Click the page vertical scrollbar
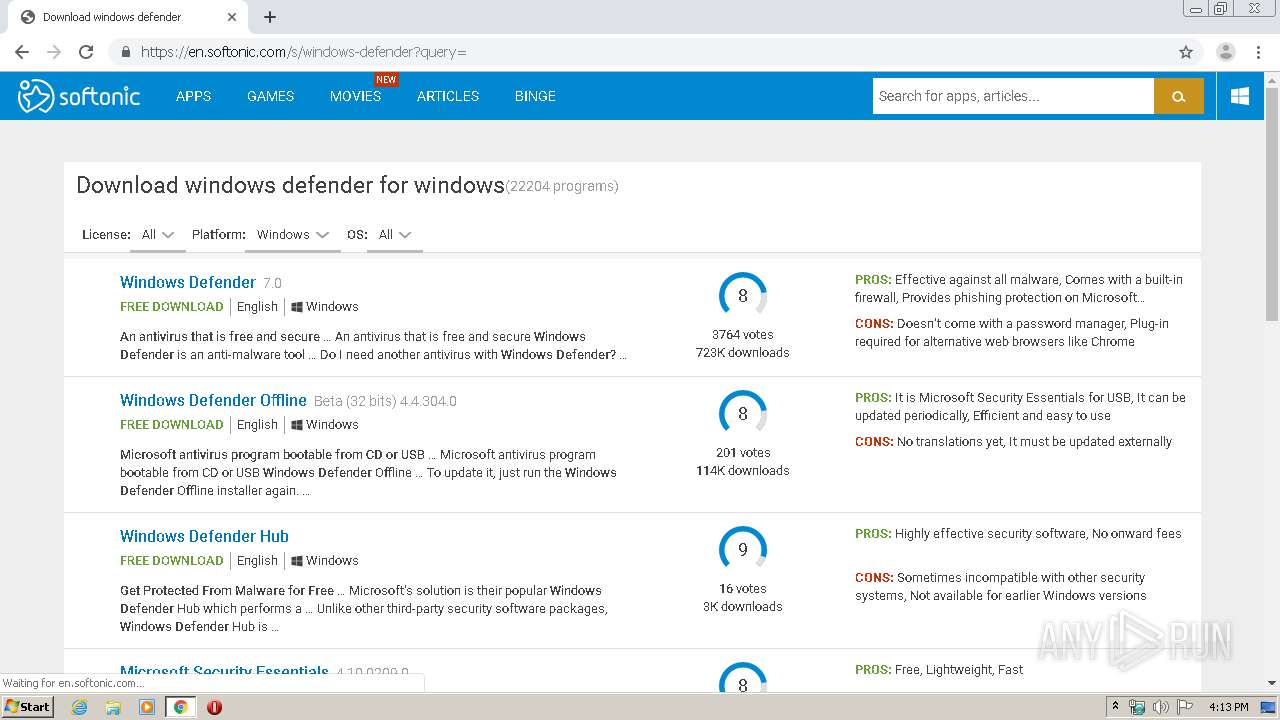Image resolution: width=1280 pixels, height=720 pixels. (1272, 204)
